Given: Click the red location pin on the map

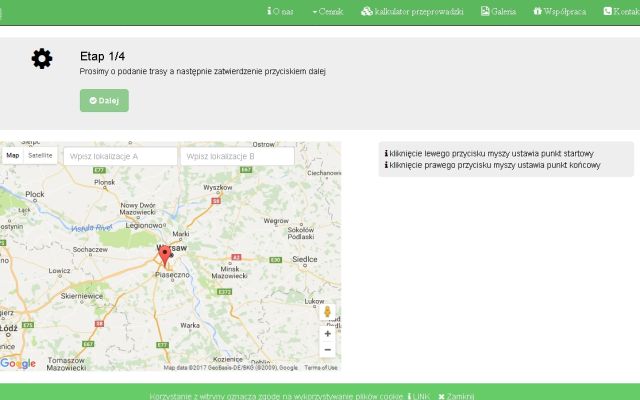Looking at the screenshot, I should 165,257.
